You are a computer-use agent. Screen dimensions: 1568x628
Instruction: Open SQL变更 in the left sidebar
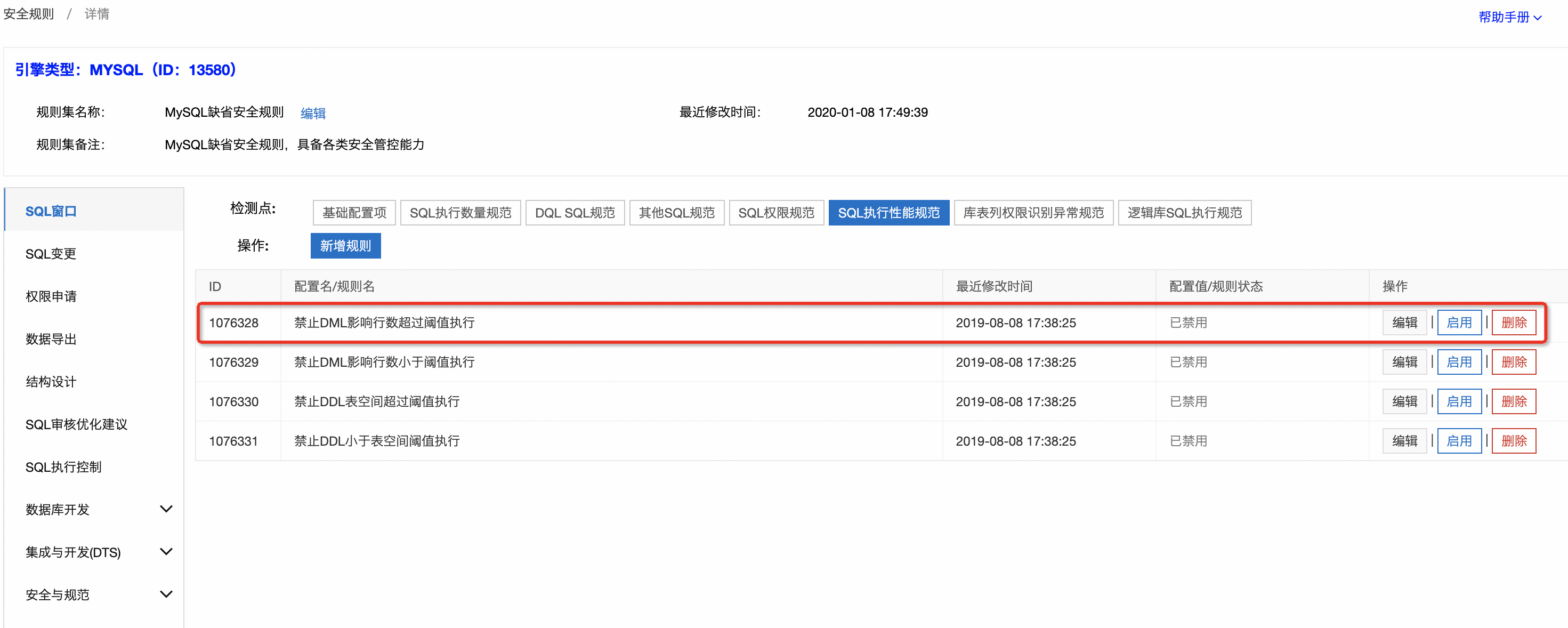pyautogui.click(x=51, y=254)
